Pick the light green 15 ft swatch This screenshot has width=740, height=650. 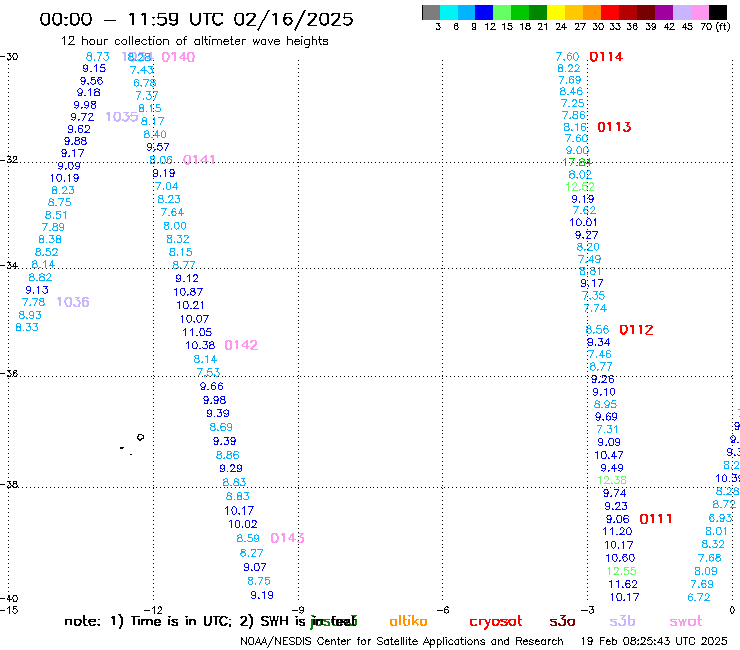[x=502, y=12]
